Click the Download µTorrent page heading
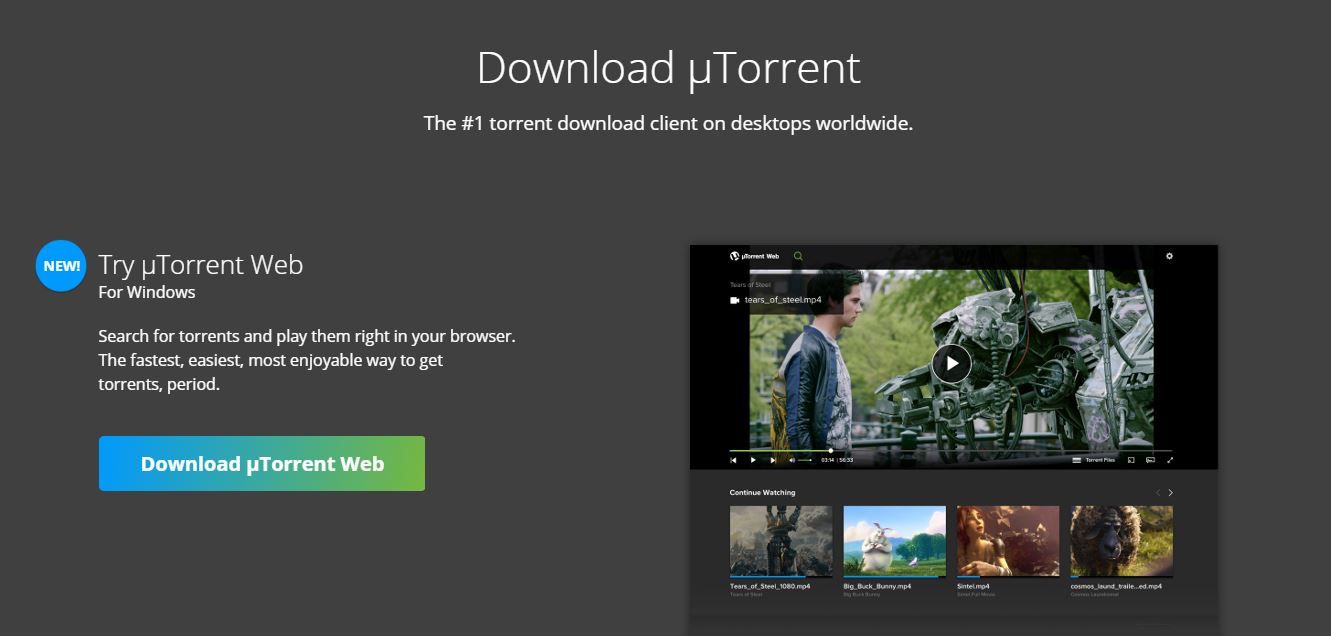This screenshot has height=636, width=1331. [x=668, y=68]
